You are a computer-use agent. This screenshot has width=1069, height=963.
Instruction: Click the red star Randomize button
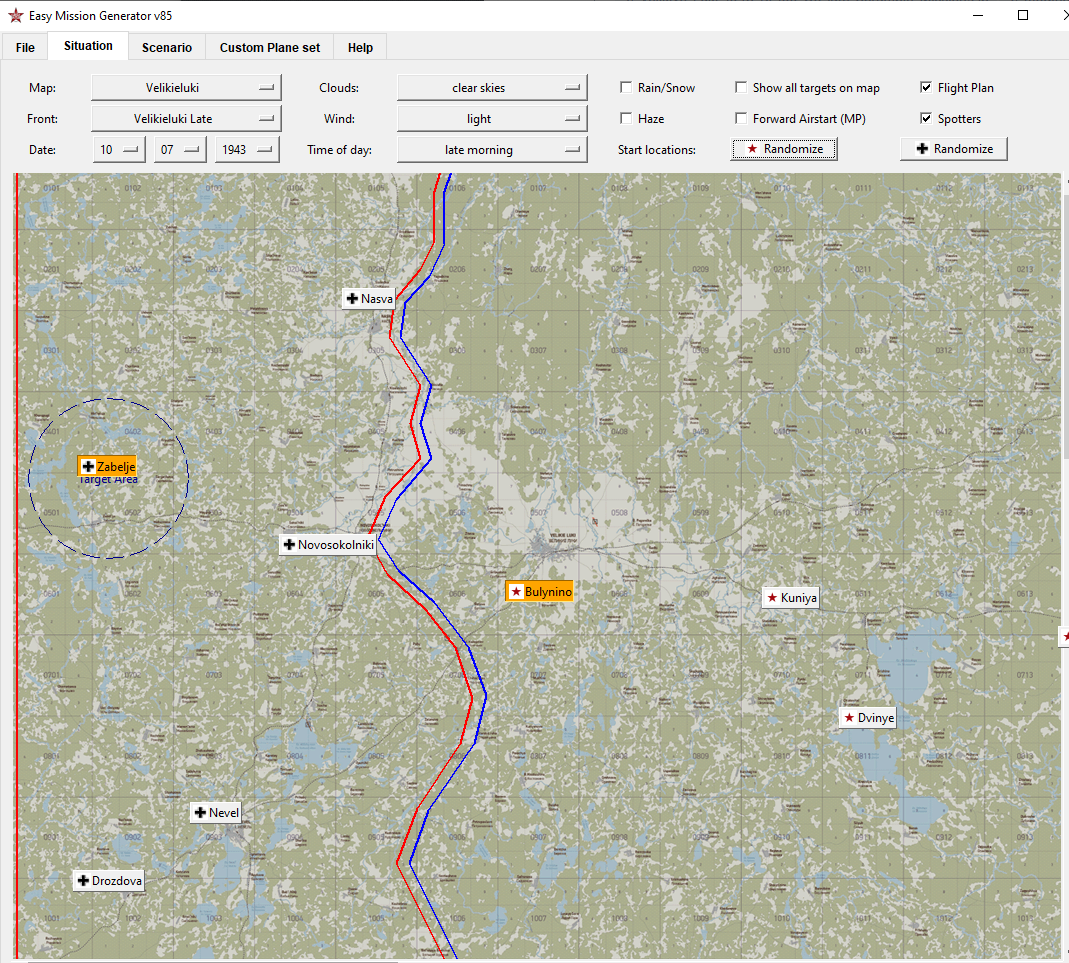pos(784,149)
